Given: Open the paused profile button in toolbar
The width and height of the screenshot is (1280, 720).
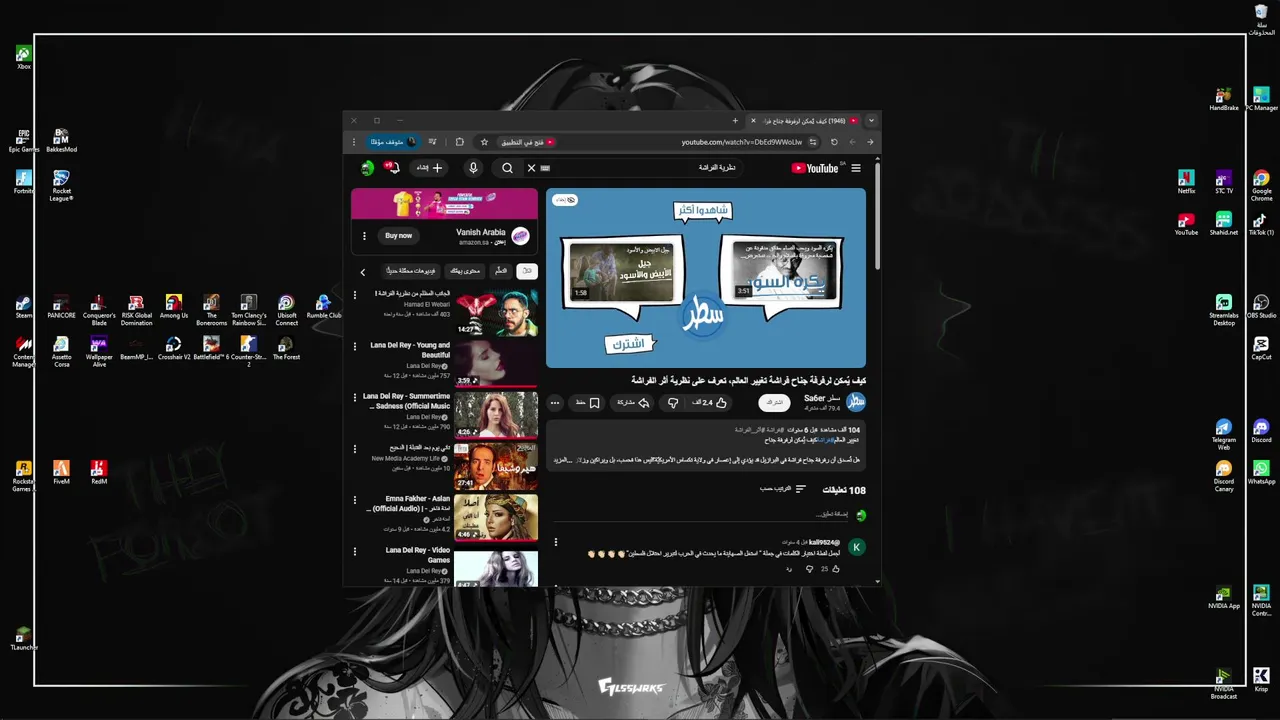Looking at the screenshot, I should (393, 142).
